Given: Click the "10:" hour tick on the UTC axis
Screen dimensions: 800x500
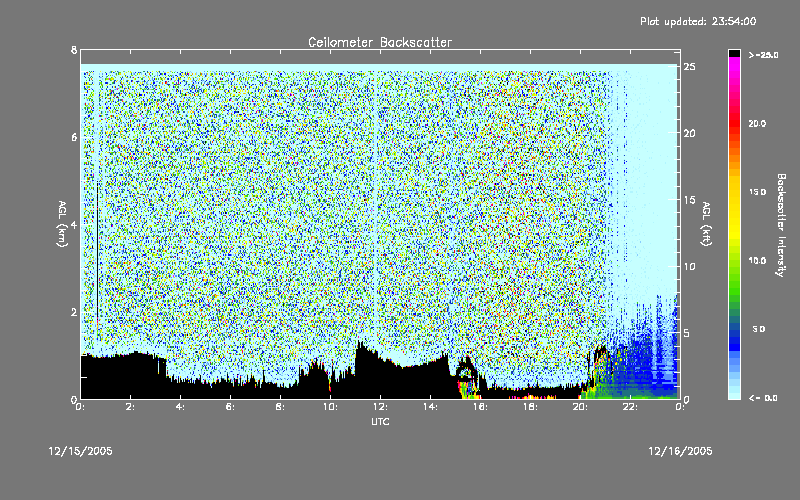Looking at the screenshot, I should 330,407.
